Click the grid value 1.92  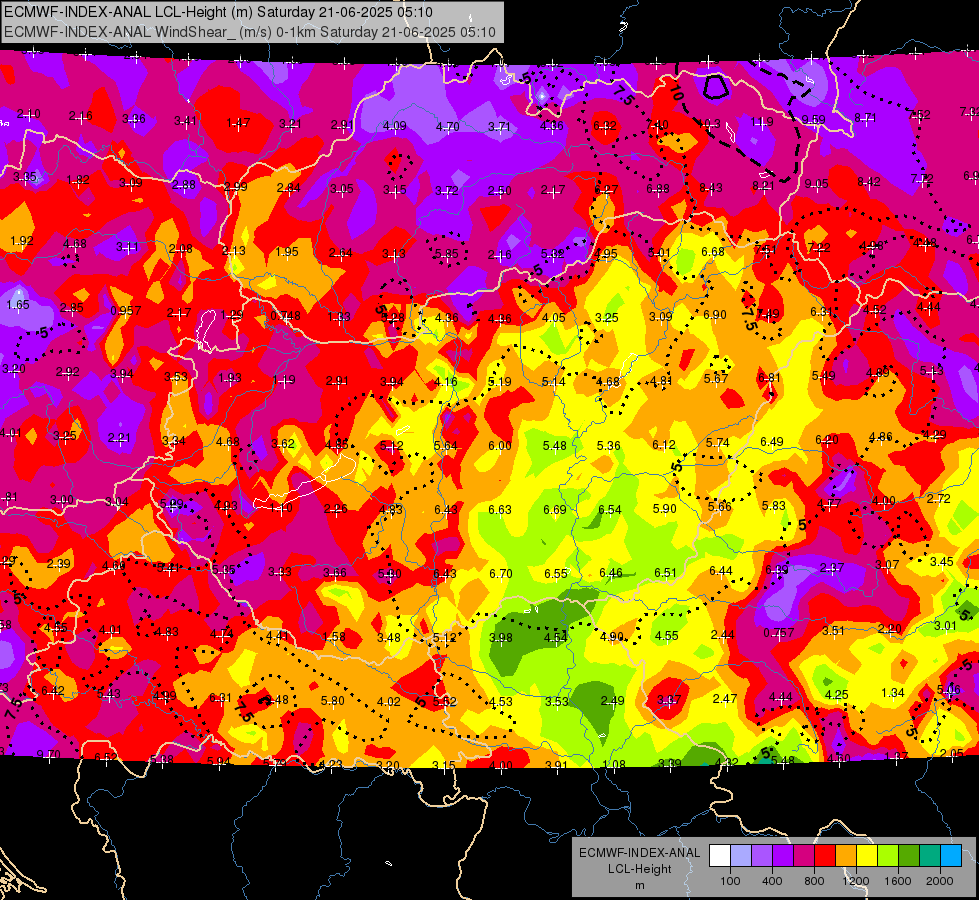pyautogui.click(x=22, y=241)
